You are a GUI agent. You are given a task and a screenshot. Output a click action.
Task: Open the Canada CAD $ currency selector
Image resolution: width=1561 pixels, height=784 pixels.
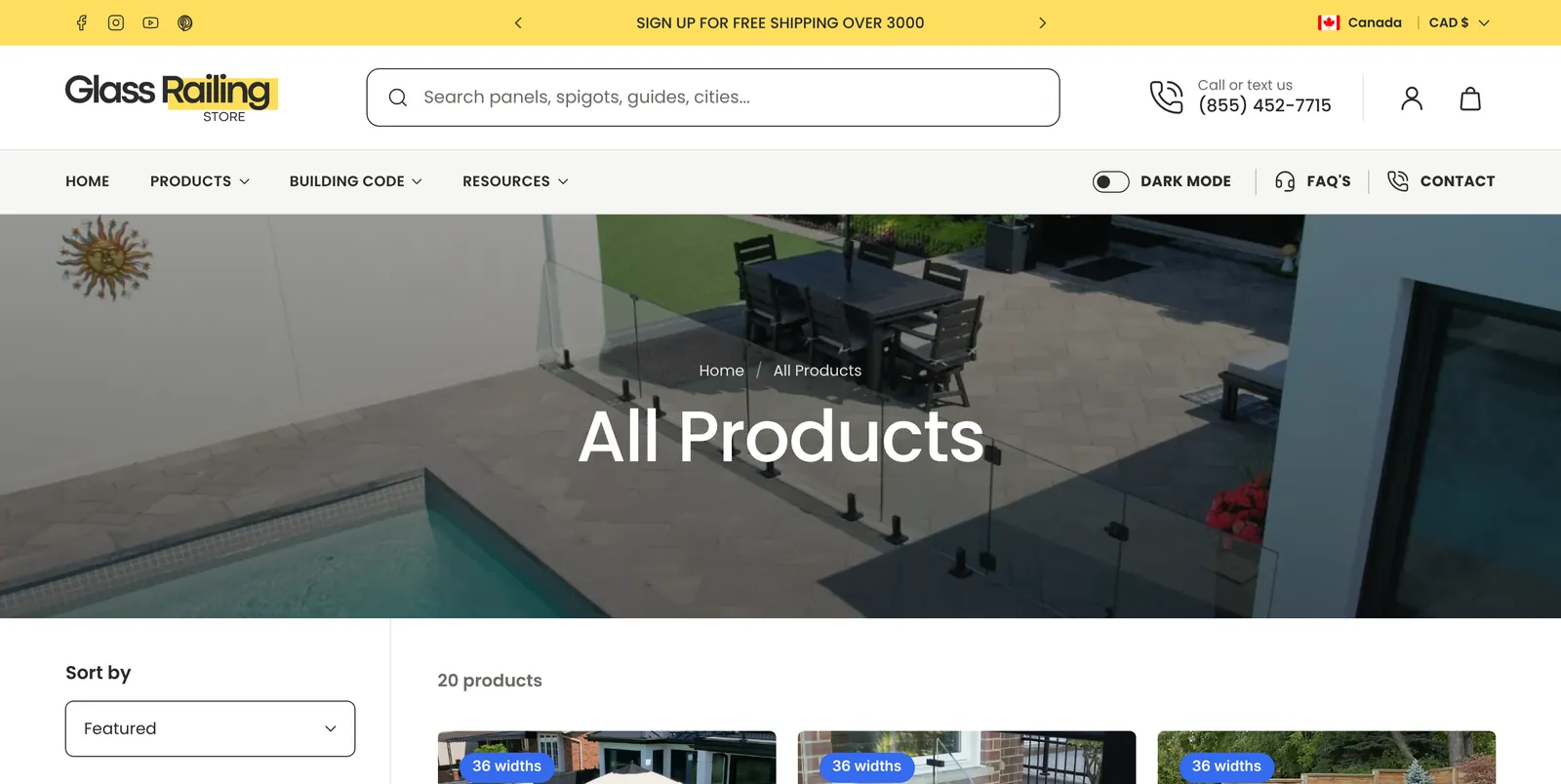tap(1405, 22)
